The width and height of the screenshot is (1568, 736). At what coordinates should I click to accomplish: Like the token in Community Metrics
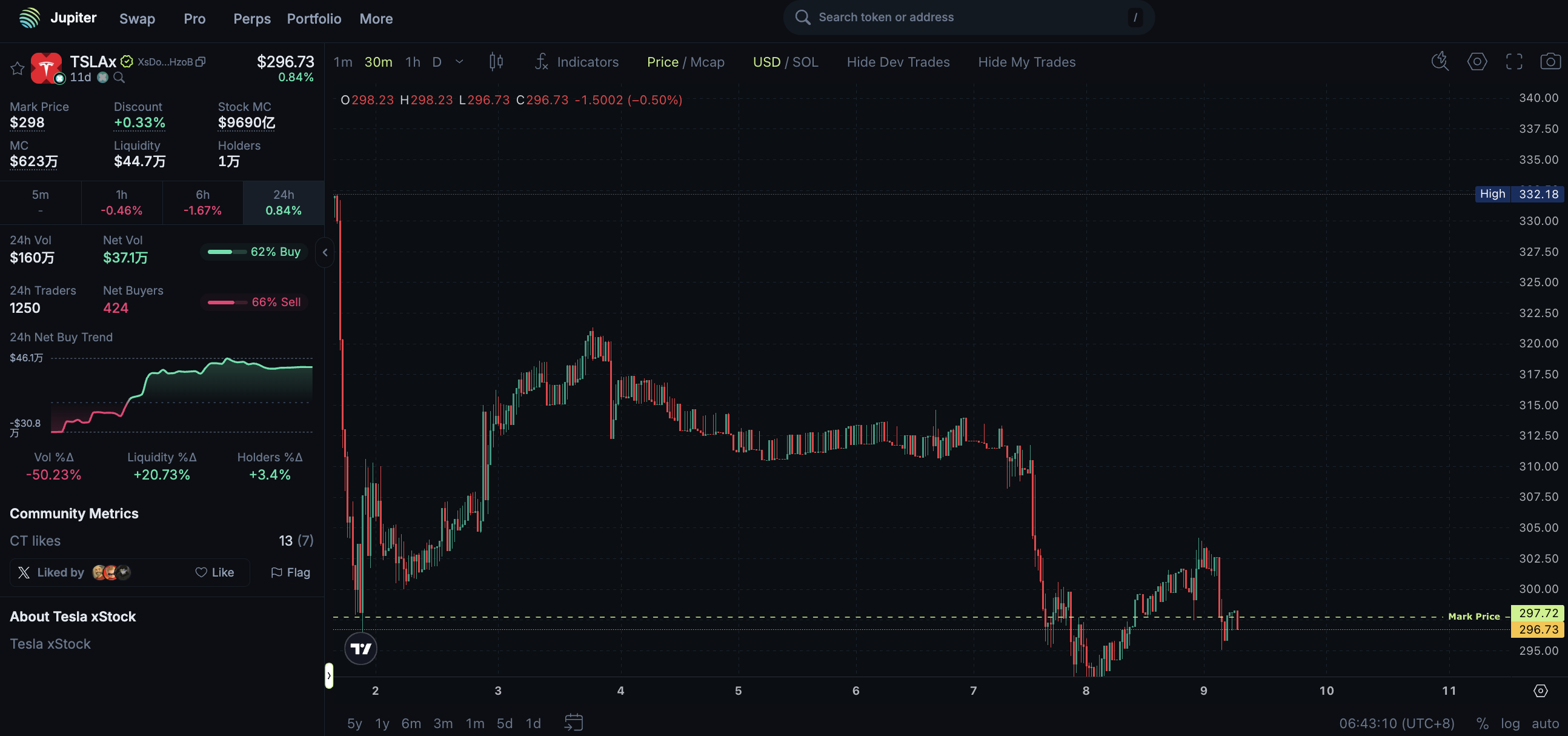[214, 572]
